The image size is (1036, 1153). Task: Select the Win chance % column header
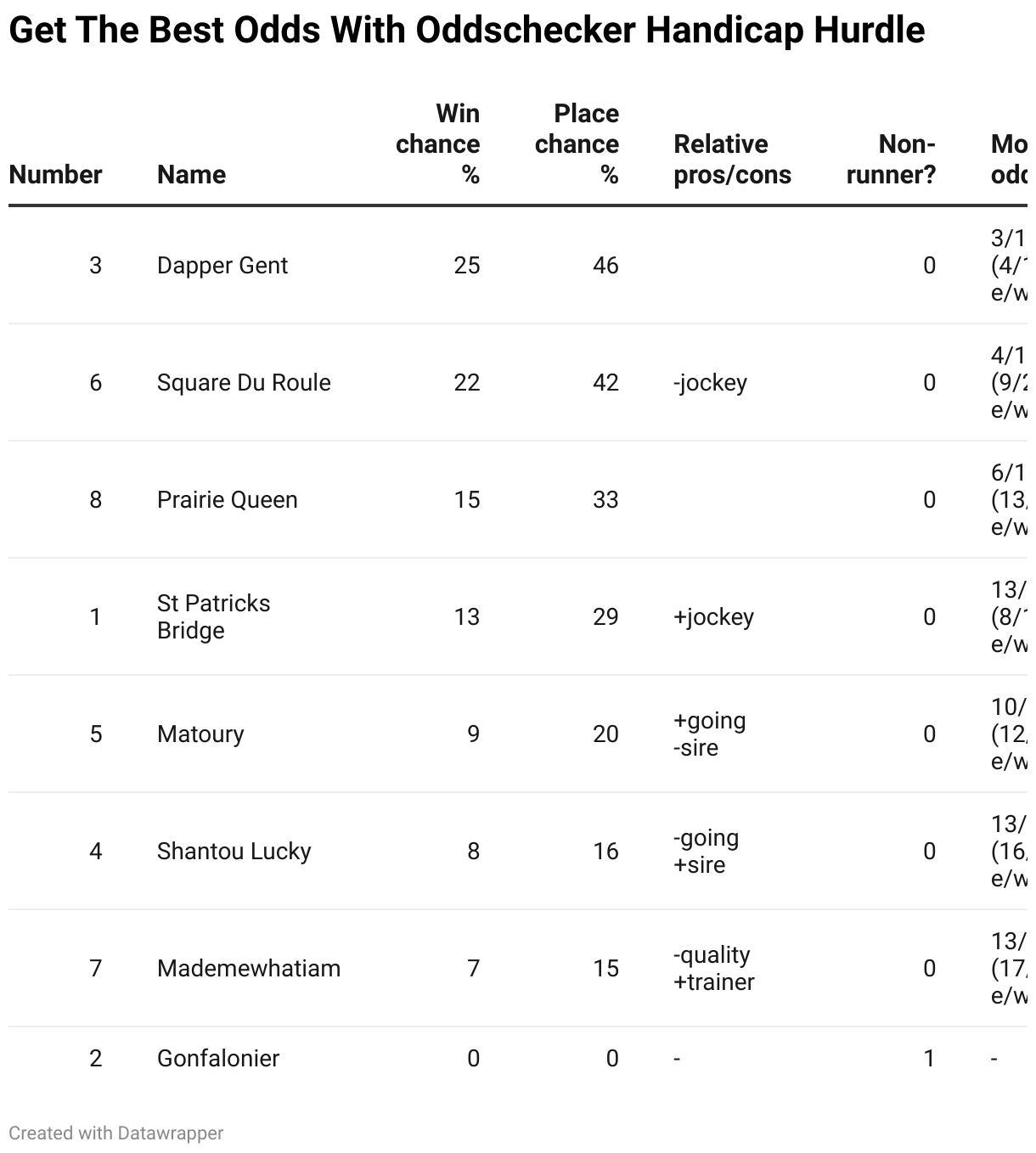point(438,144)
